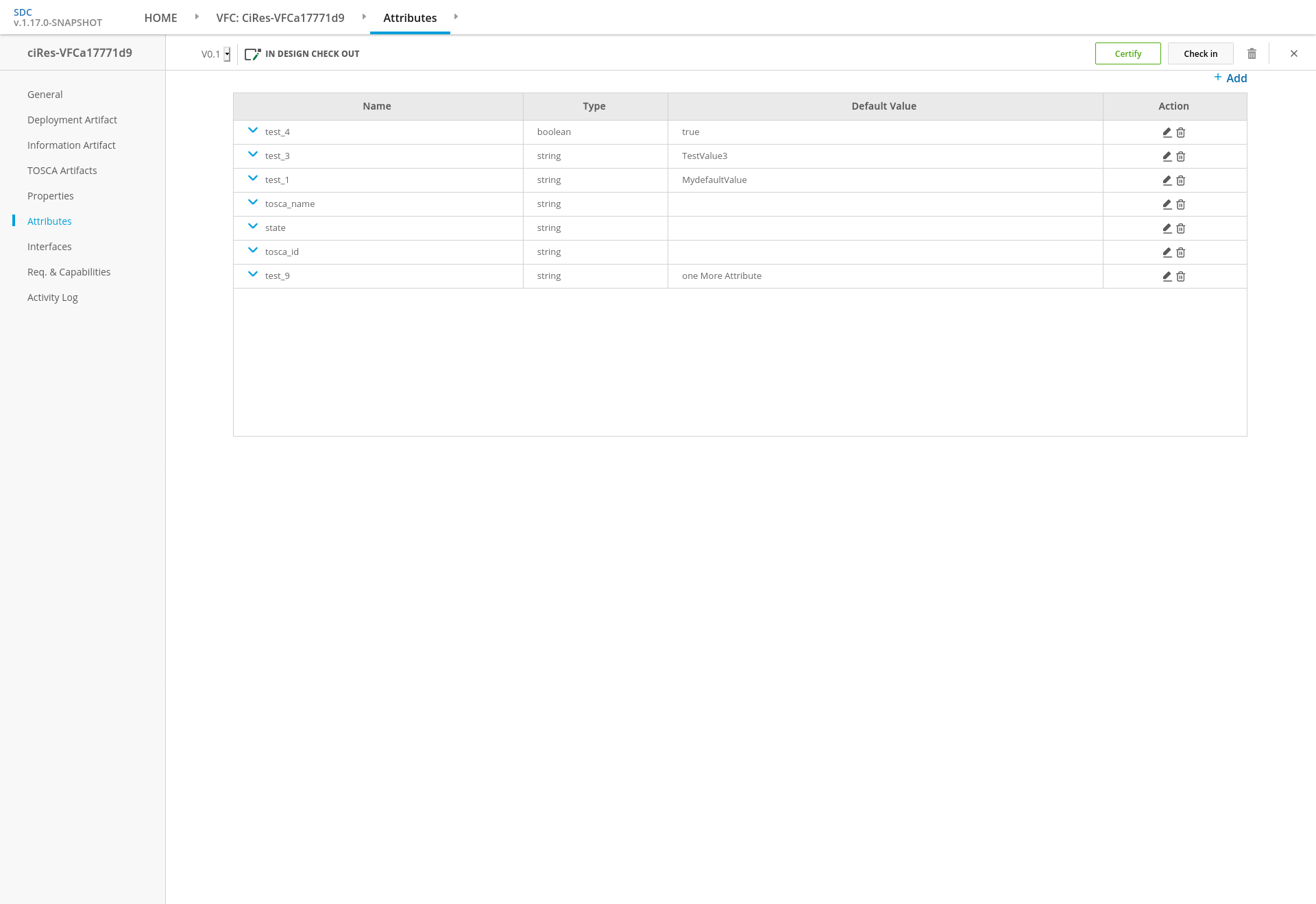Edit the test_1 attribute
The height and width of the screenshot is (904, 1316).
(x=1167, y=180)
